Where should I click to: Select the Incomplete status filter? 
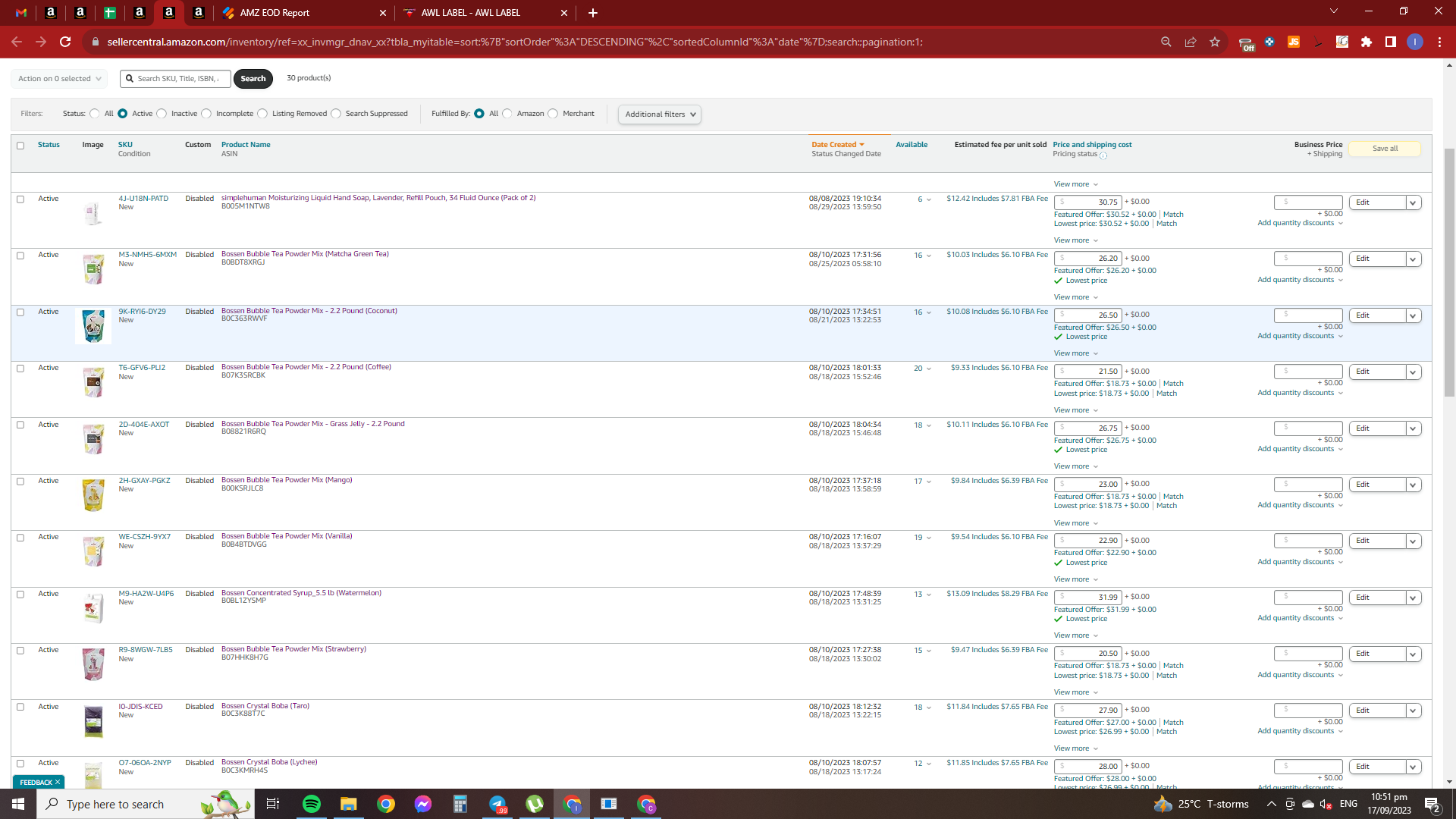click(206, 114)
